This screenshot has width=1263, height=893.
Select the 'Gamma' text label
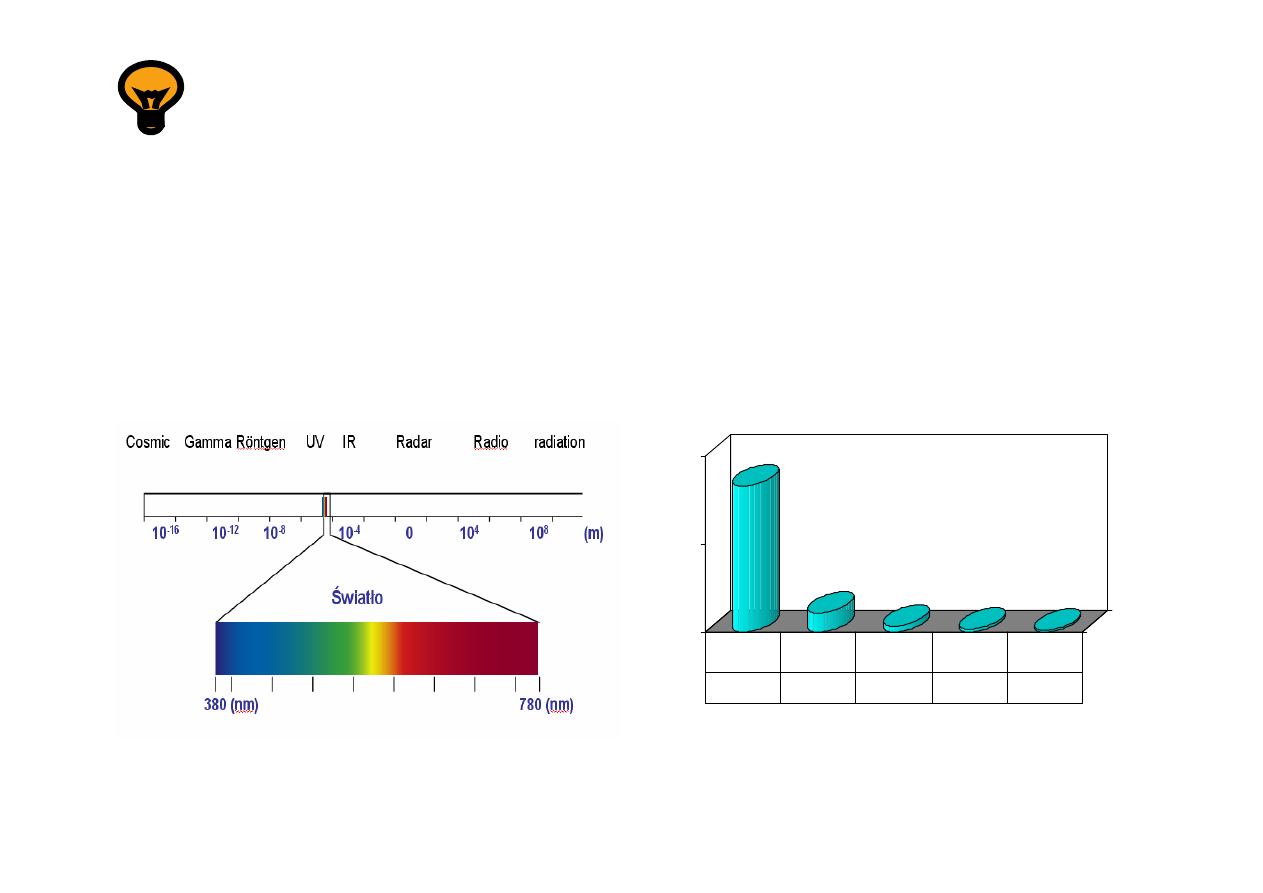click(x=208, y=442)
